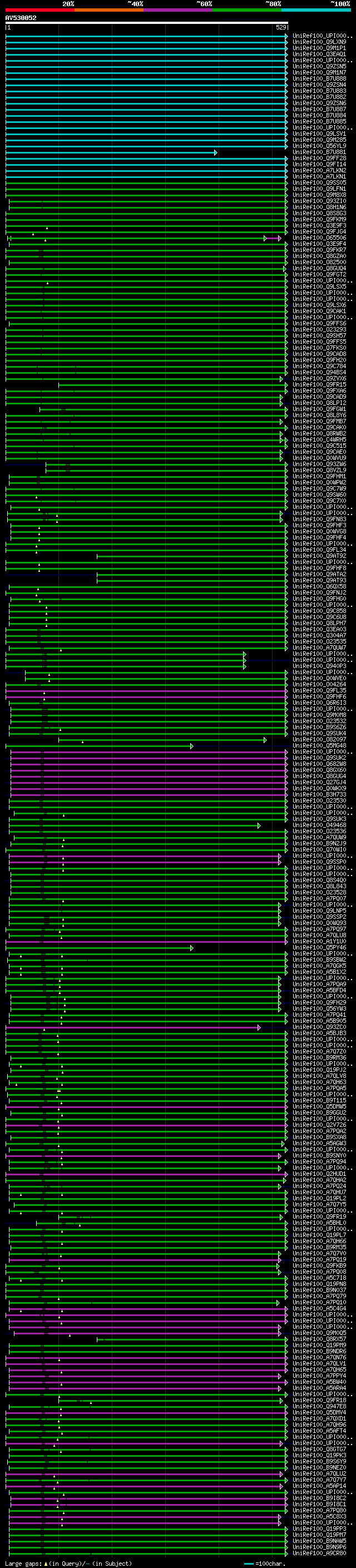Select hit label UniRef100_Q9M8X8
This screenshot has height=1568, width=356.
[319, 195]
